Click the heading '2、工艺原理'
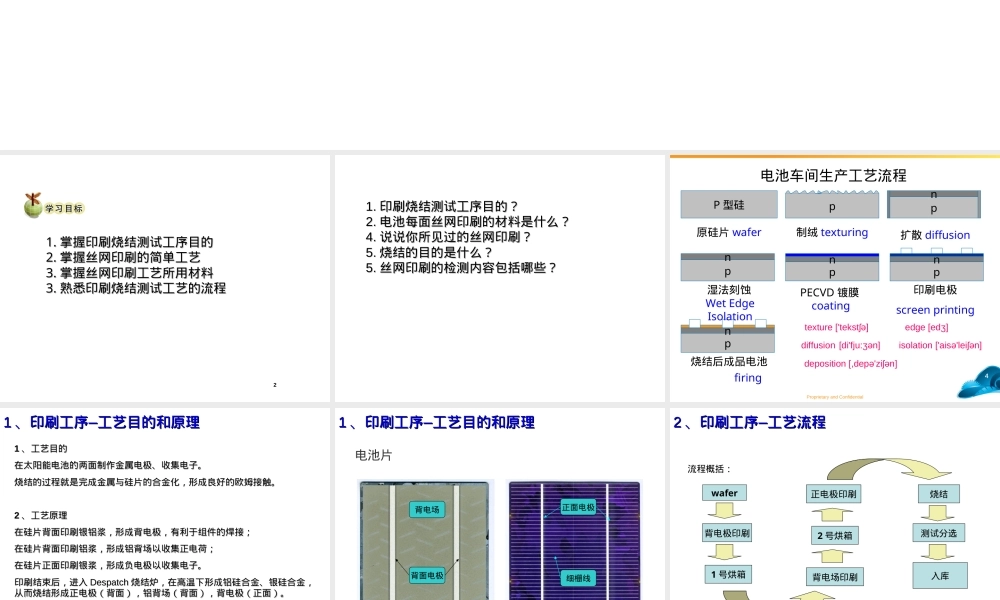Image resolution: width=1000 pixels, height=600 pixels. coord(40,515)
